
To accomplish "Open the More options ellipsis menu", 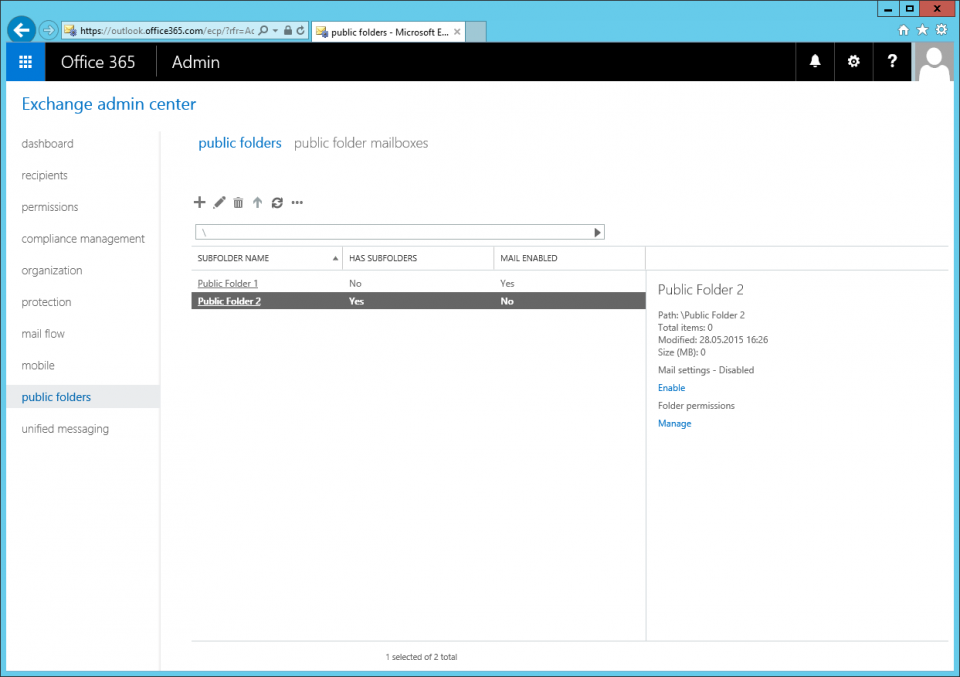I will click(296, 203).
